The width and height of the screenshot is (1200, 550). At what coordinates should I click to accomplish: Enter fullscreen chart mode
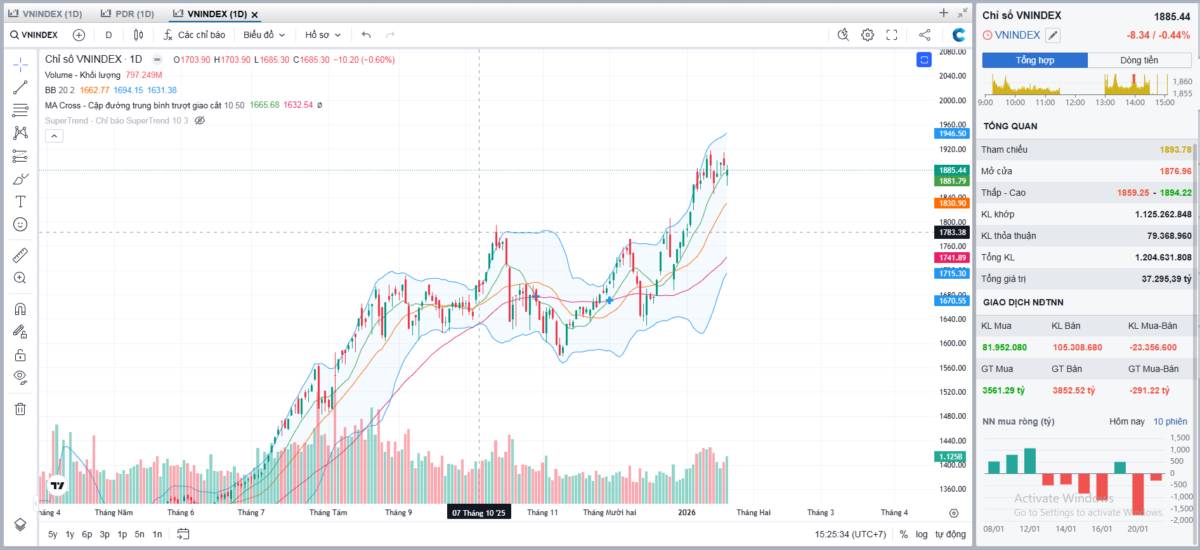click(891, 35)
